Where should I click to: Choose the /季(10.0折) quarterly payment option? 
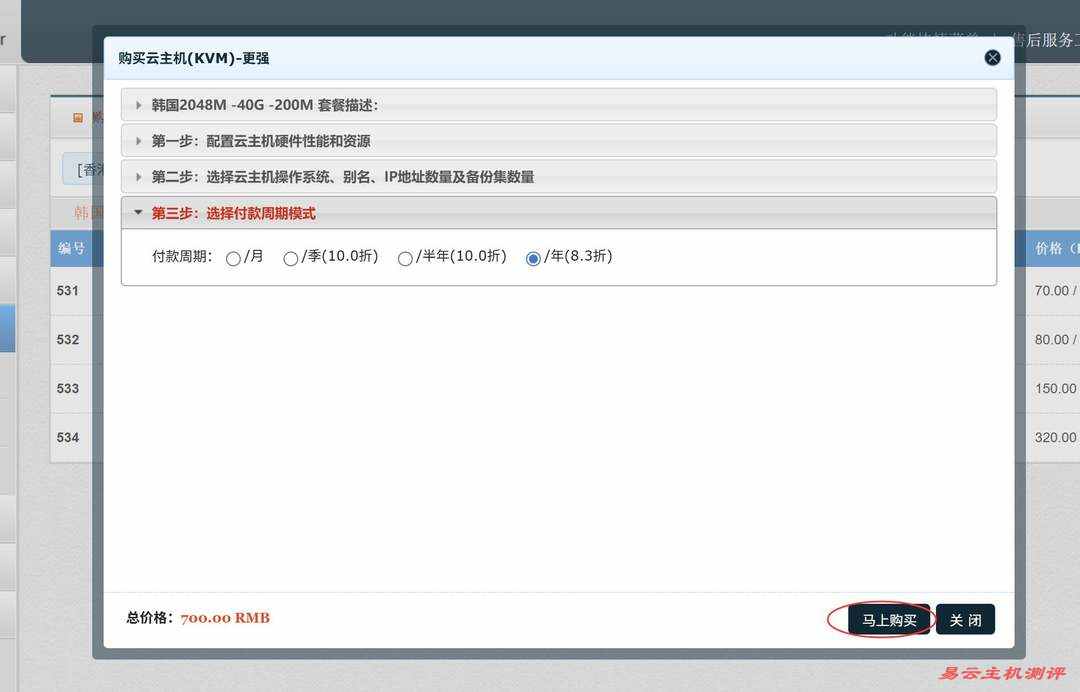(291, 258)
